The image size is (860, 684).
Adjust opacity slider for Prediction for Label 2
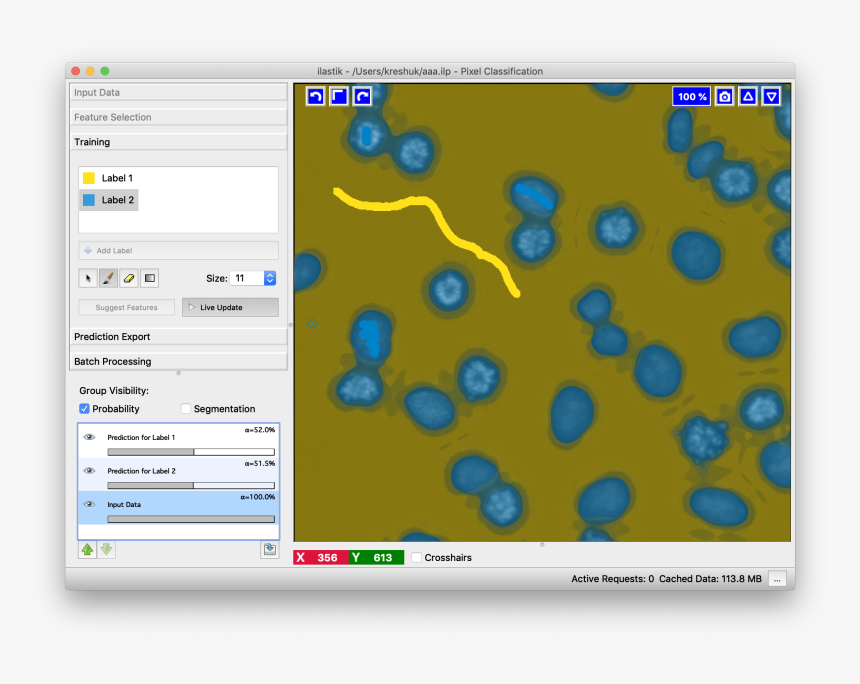(x=190, y=485)
